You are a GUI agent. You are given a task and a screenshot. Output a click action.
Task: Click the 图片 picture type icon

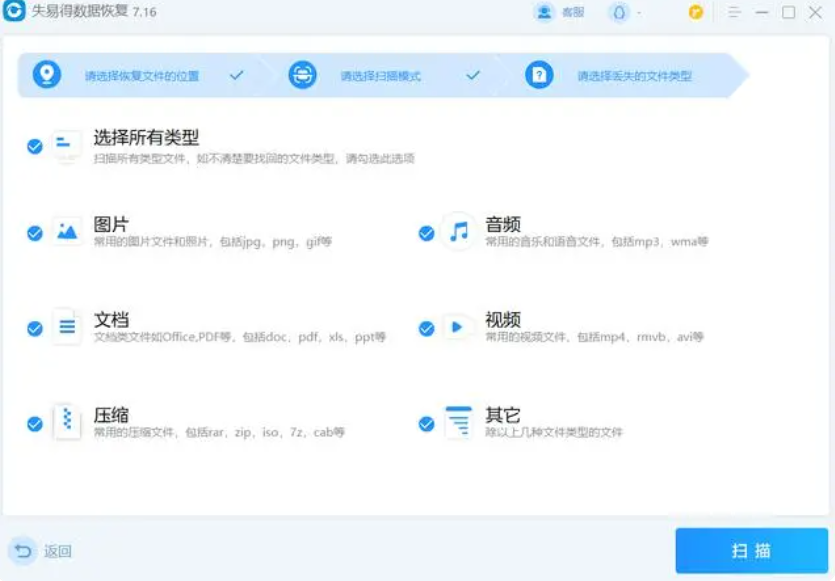pos(67,232)
